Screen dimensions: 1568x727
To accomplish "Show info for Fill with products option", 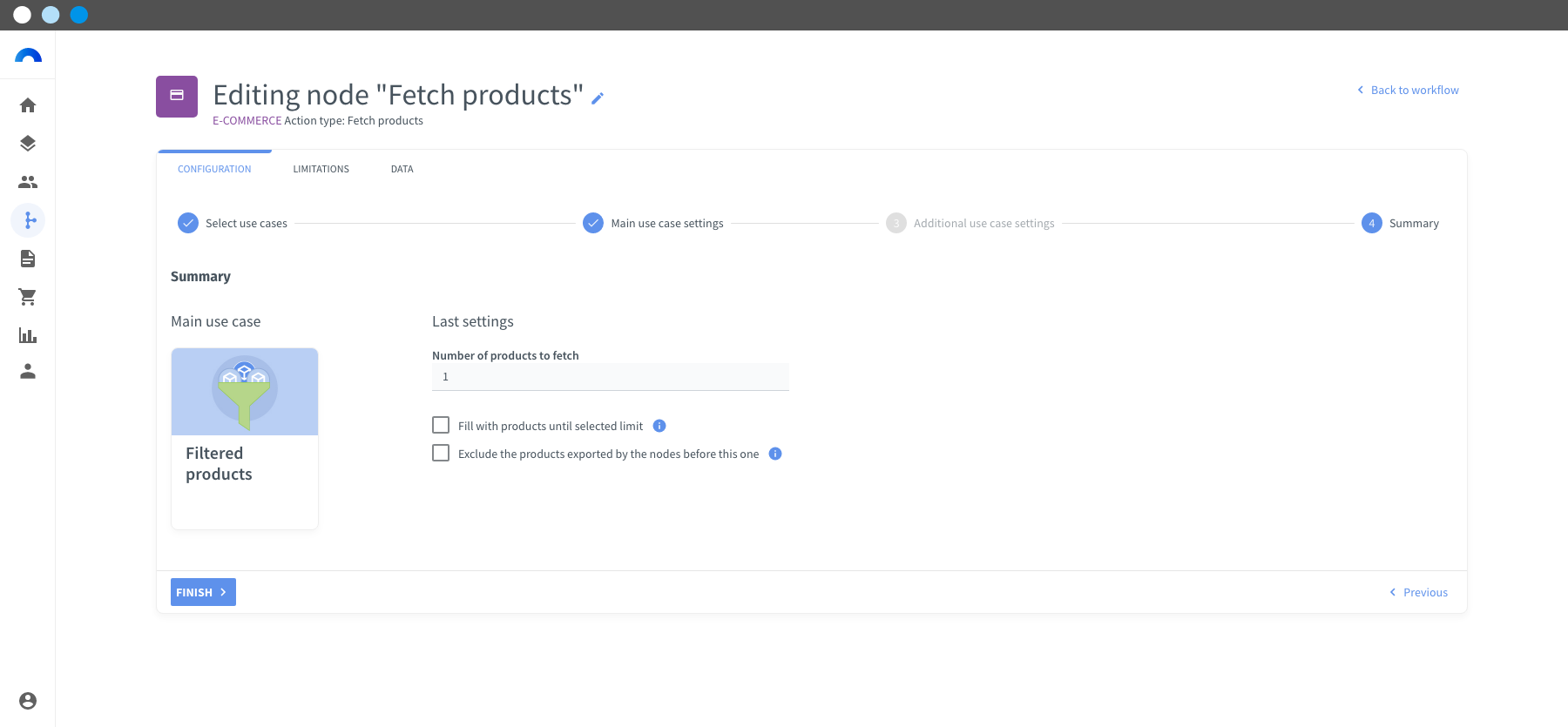I will (x=659, y=426).
